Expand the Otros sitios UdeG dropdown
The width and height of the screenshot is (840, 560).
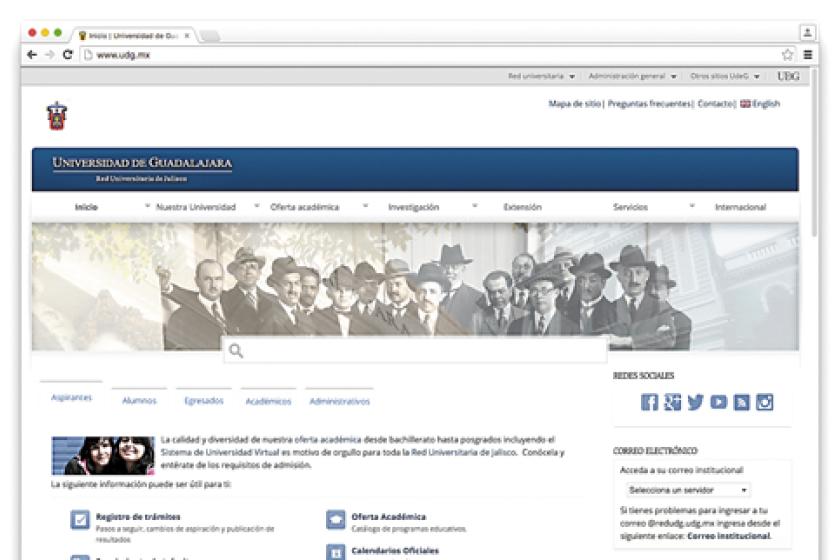point(725,76)
